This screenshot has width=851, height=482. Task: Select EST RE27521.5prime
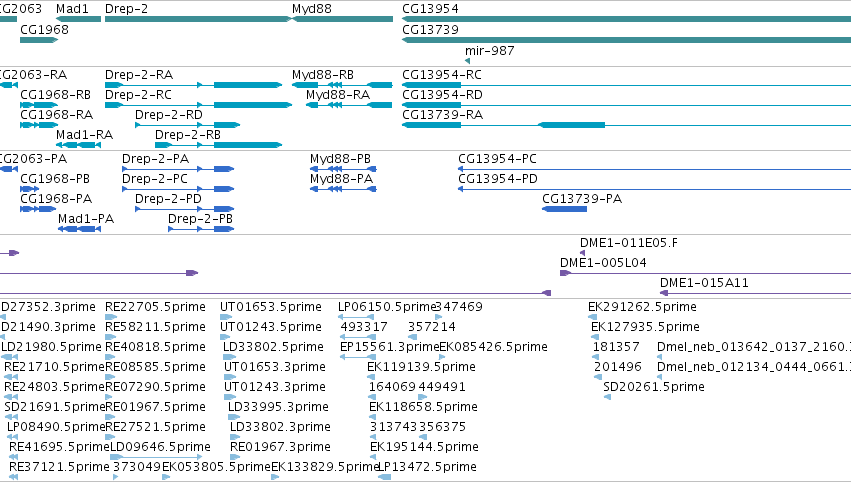click(110, 437)
